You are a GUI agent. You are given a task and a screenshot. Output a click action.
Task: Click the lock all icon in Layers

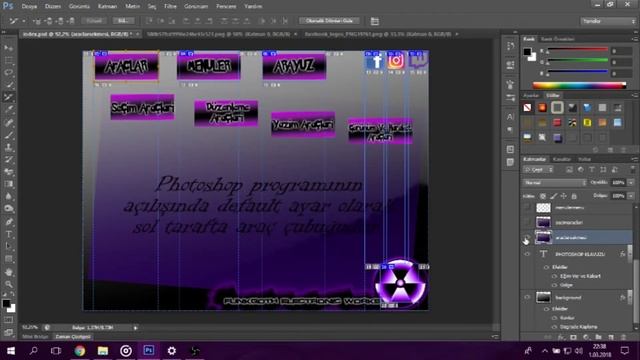point(574,196)
